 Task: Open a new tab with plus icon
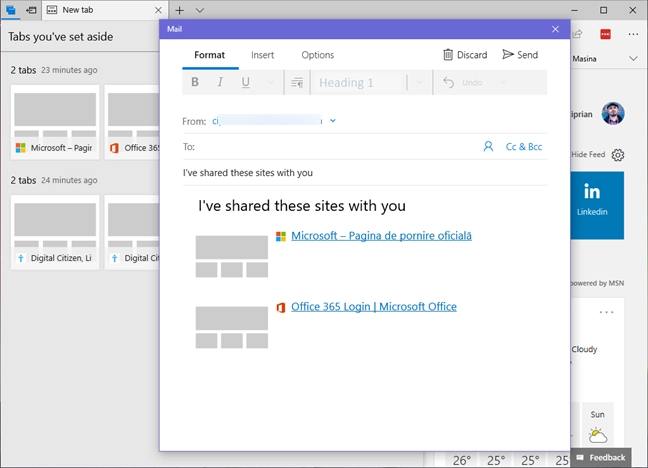179,10
